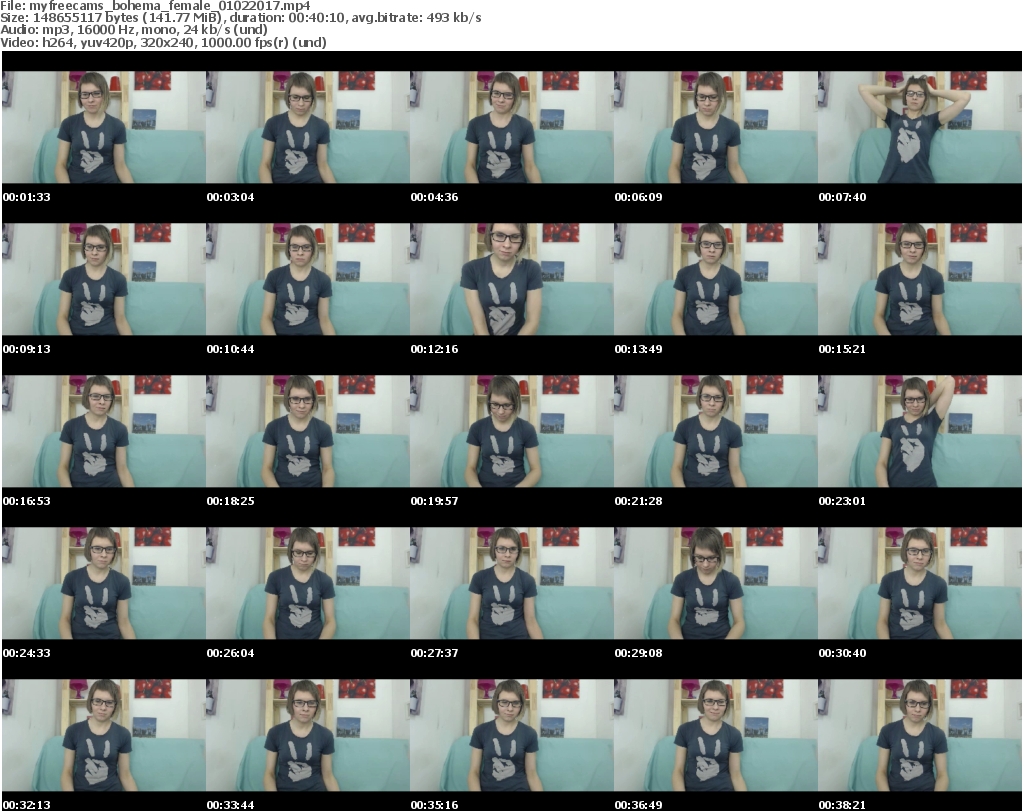1024x811 pixels.
Task: Choose the thumbnail frame stamped 00:29:08
Action: (x=716, y=583)
